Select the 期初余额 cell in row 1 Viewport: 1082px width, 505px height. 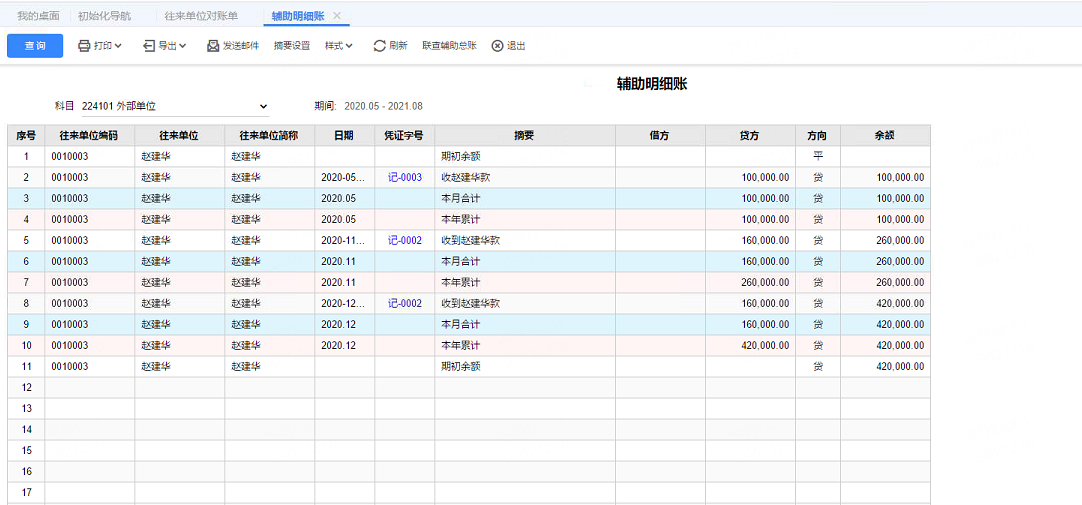click(x=524, y=157)
